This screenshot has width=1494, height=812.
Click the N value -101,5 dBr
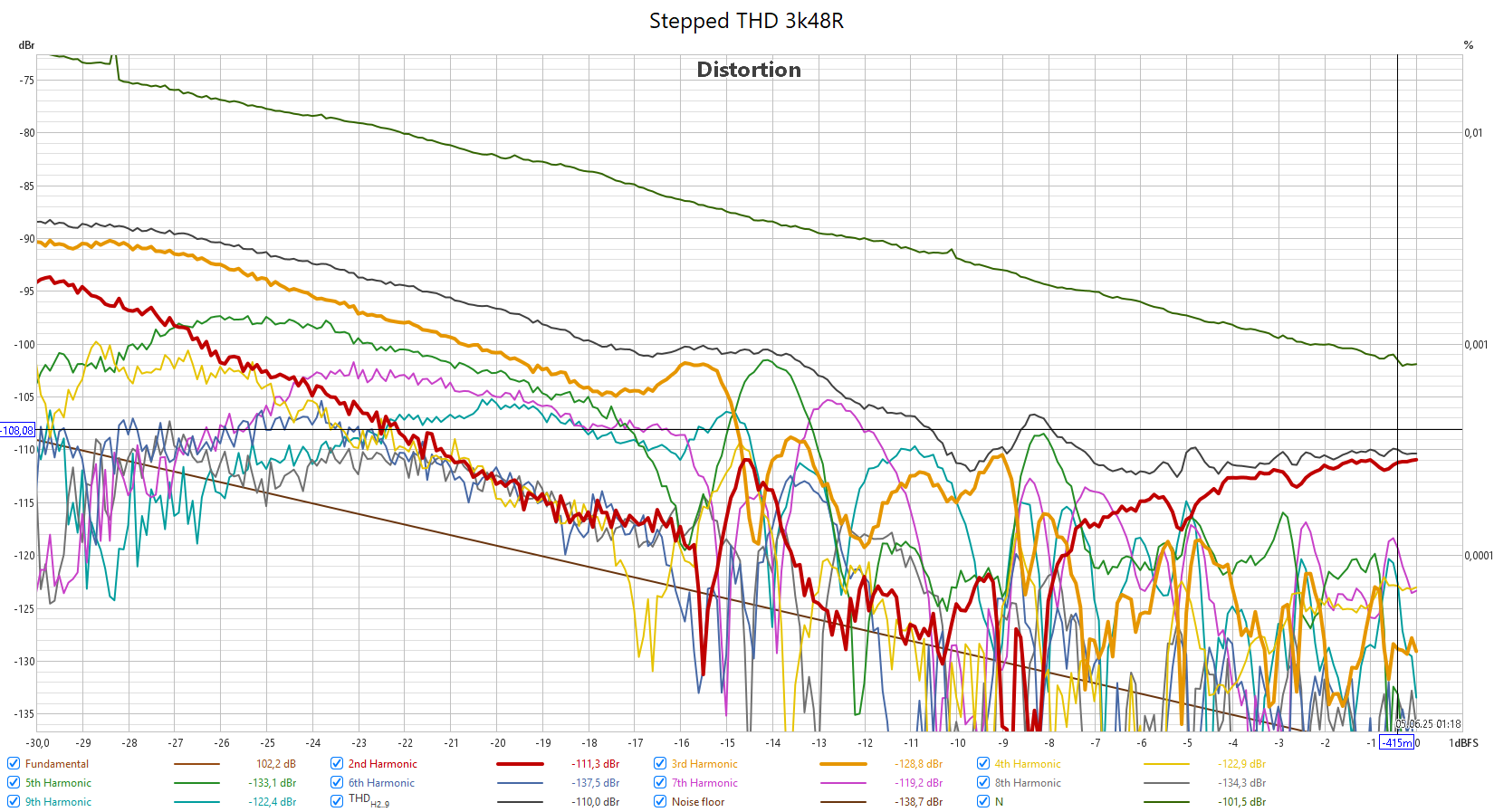coord(1242,802)
